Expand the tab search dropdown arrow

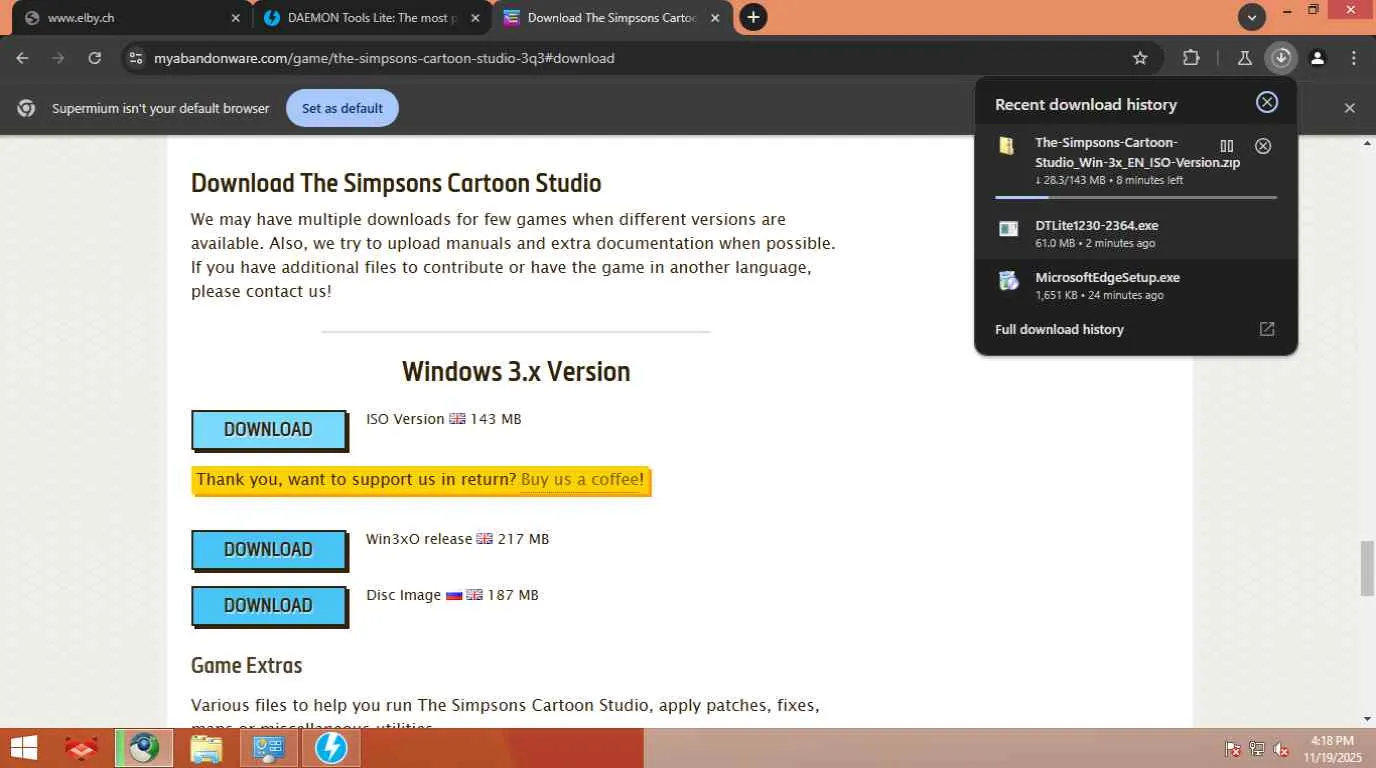point(1252,17)
